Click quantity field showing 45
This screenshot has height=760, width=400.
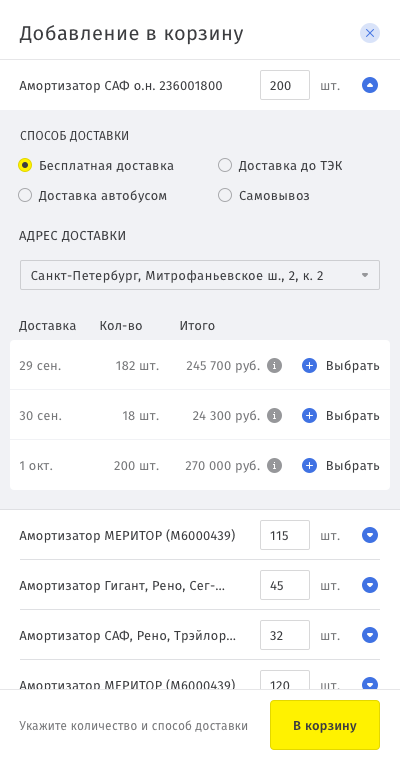point(285,585)
